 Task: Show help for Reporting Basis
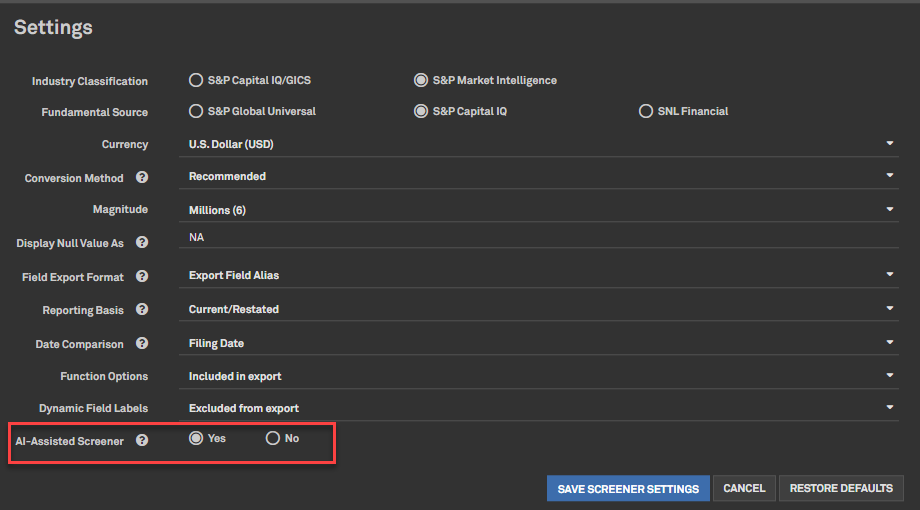click(142, 310)
